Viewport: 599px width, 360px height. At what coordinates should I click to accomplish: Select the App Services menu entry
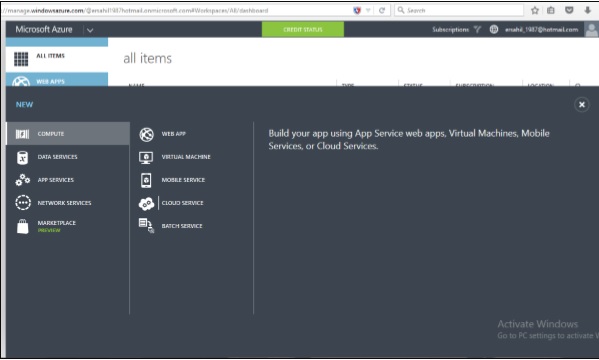tap(68, 180)
